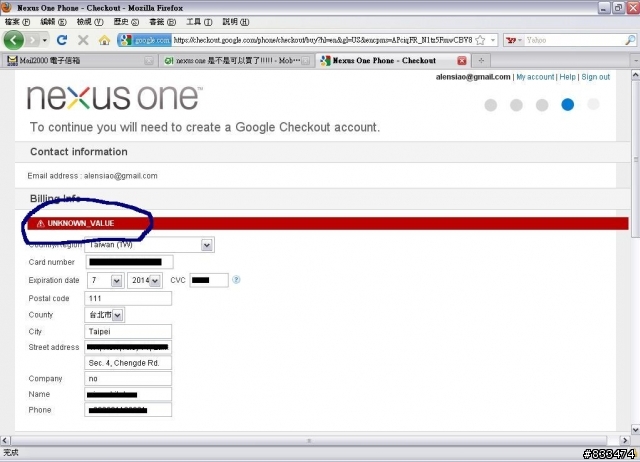
Task: Open the 檔案 (F) File menu
Action: (x=17, y=22)
